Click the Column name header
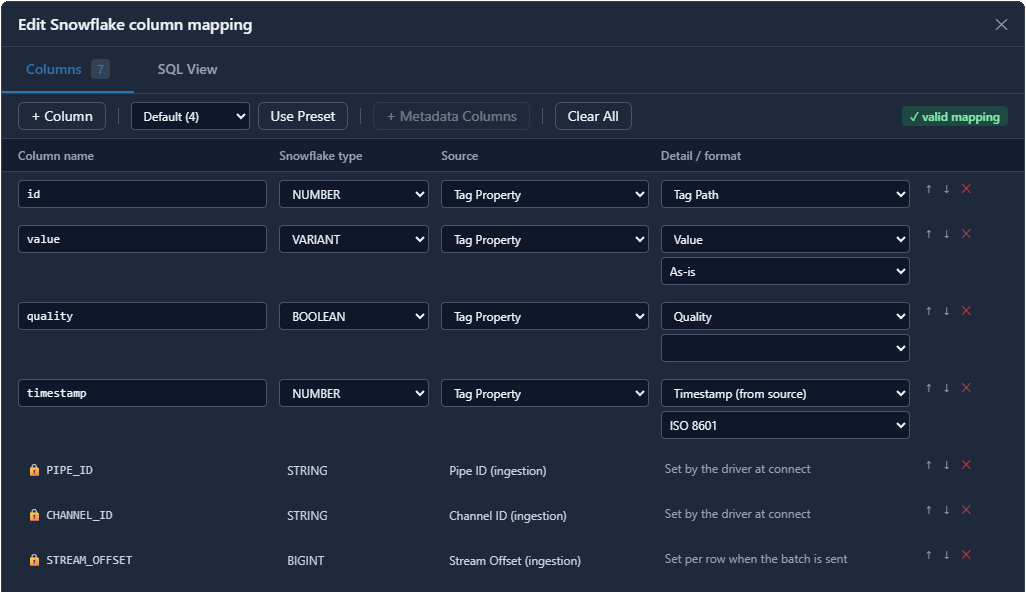This screenshot has height=592, width=1026. click(x=56, y=156)
